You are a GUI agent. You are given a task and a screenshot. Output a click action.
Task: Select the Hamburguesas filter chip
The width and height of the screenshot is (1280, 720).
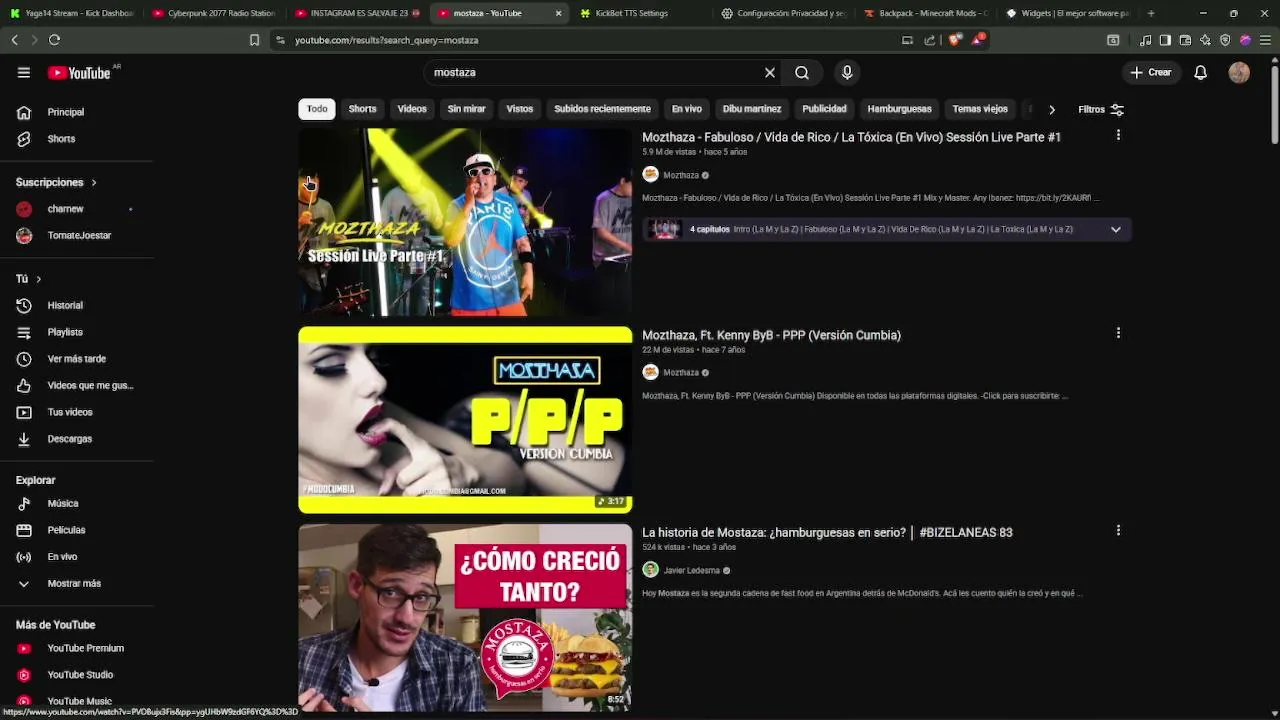(899, 109)
